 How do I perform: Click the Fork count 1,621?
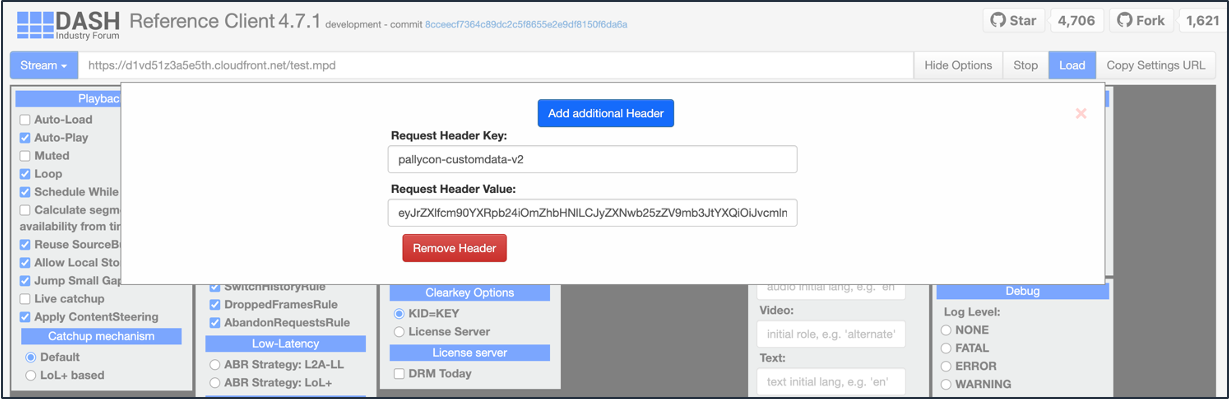pos(1201,21)
